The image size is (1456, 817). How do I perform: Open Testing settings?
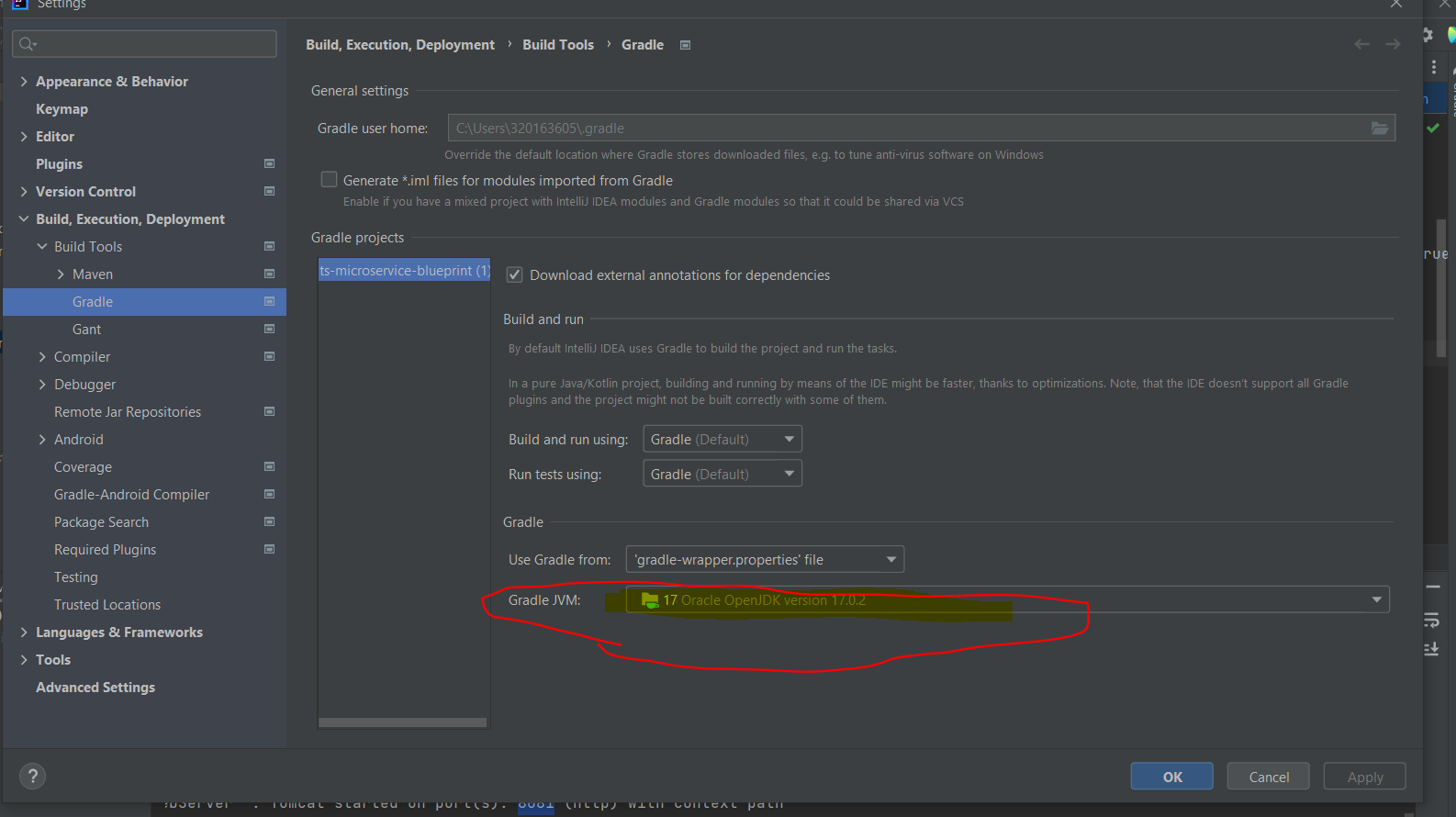(75, 577)
